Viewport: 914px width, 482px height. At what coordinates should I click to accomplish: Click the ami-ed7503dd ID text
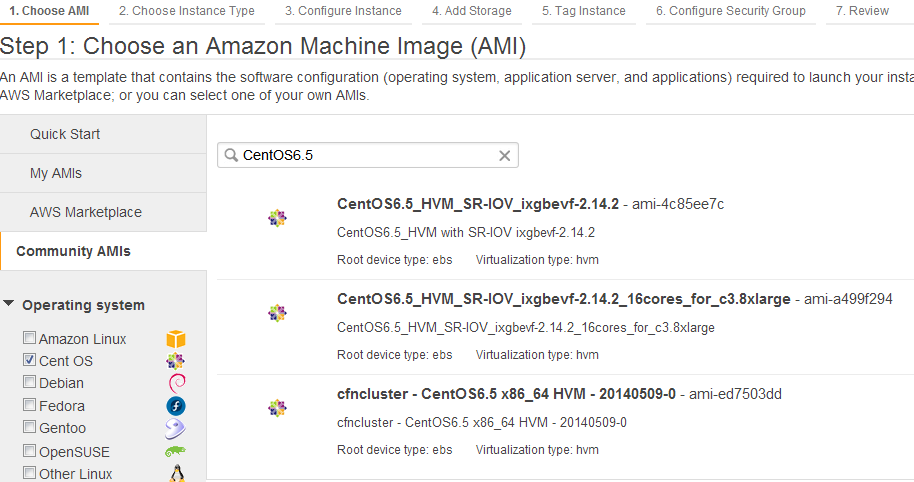click(735, 394)
